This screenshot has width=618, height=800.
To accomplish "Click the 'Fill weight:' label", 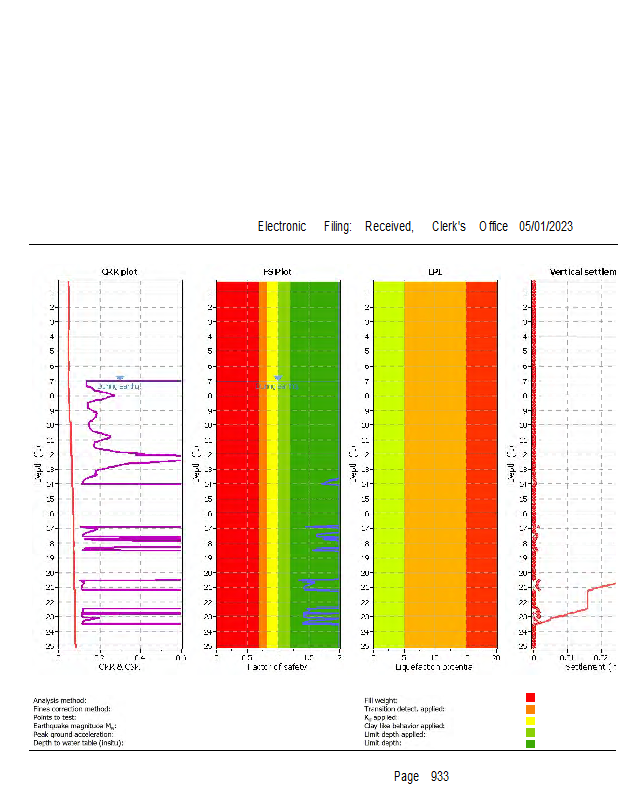I will point(381,700).
